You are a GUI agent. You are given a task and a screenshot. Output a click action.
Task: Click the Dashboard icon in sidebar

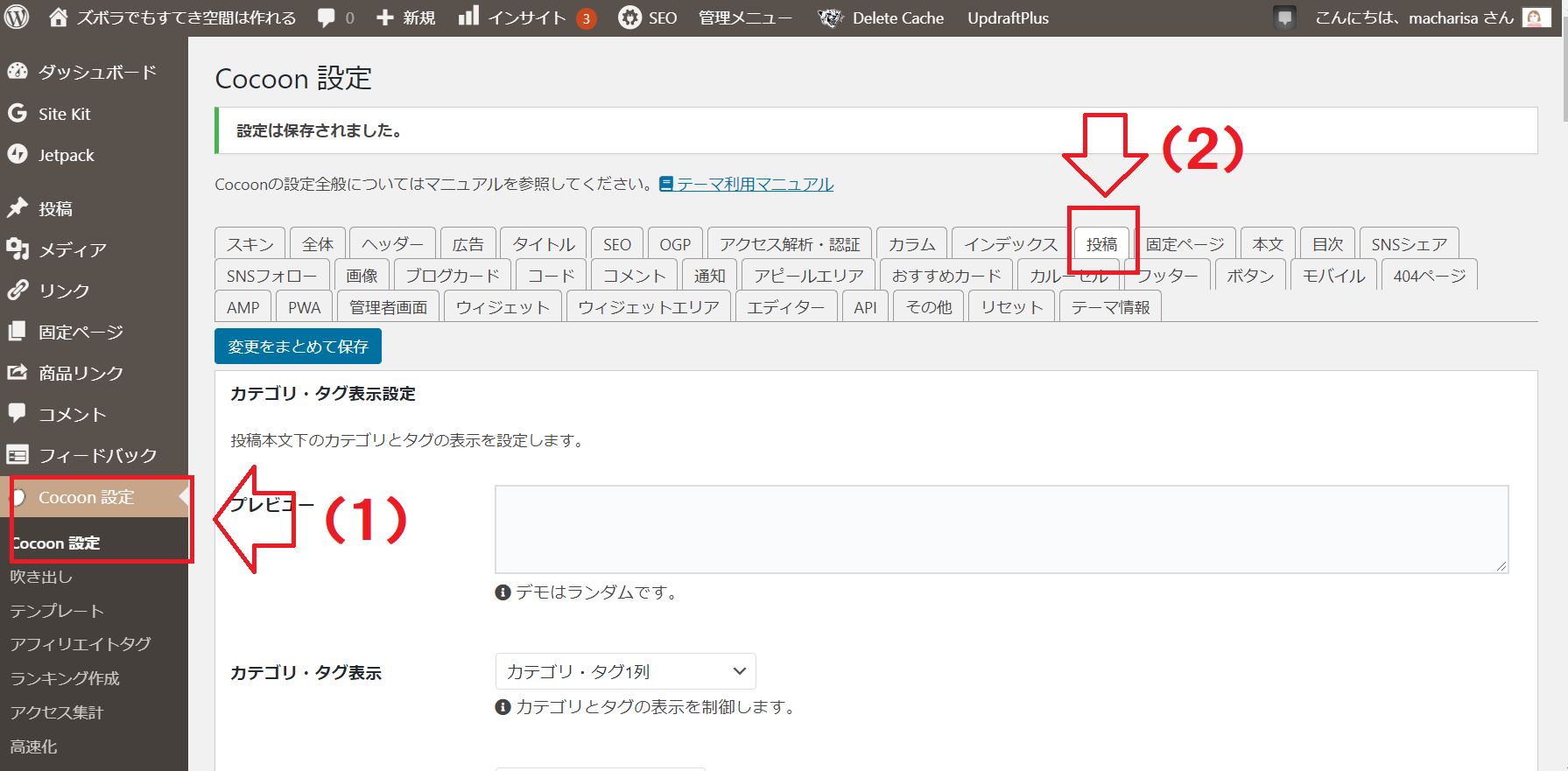[x=18, y=72]
